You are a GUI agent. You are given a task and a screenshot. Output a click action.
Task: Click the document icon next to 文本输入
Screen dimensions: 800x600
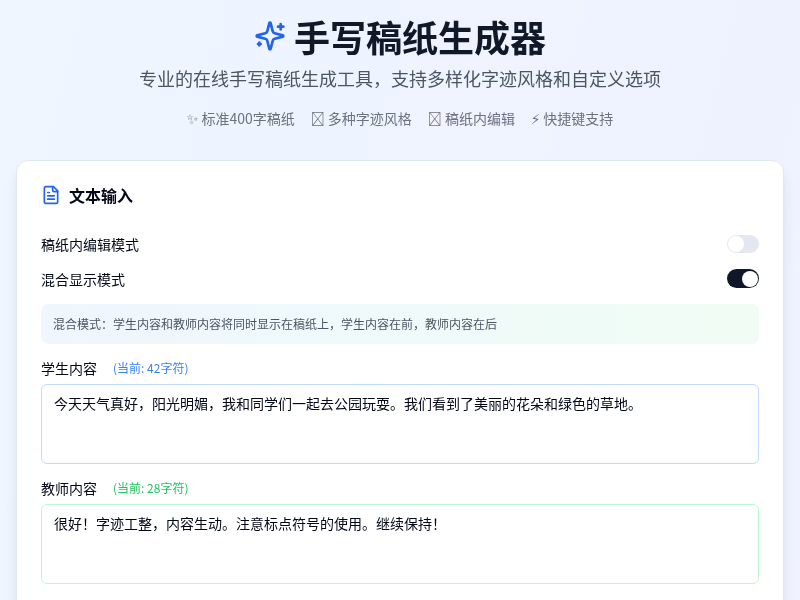(x=51, y=195)
